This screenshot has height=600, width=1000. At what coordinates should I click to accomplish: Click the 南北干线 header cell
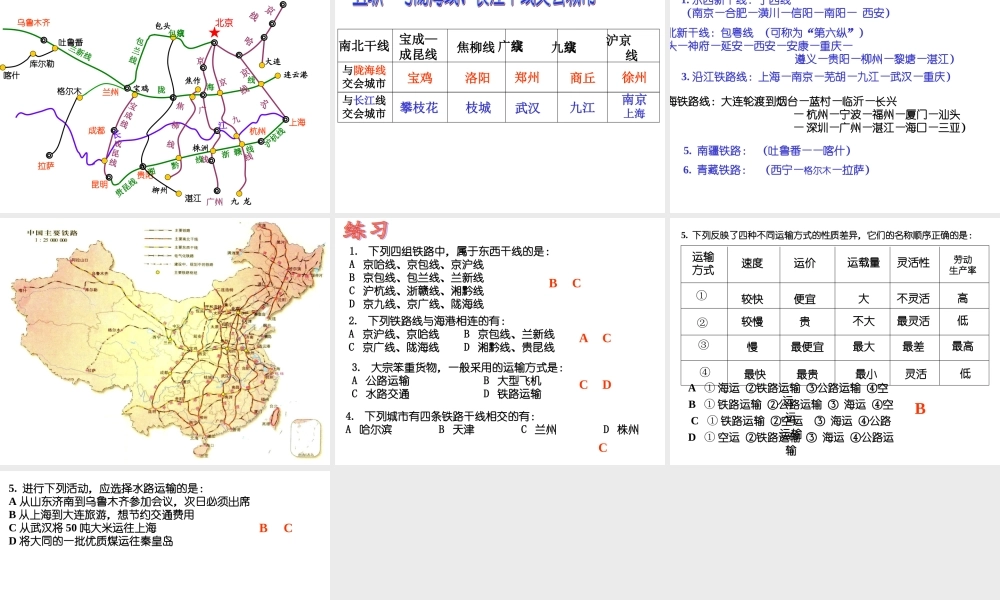pos(364,46)
